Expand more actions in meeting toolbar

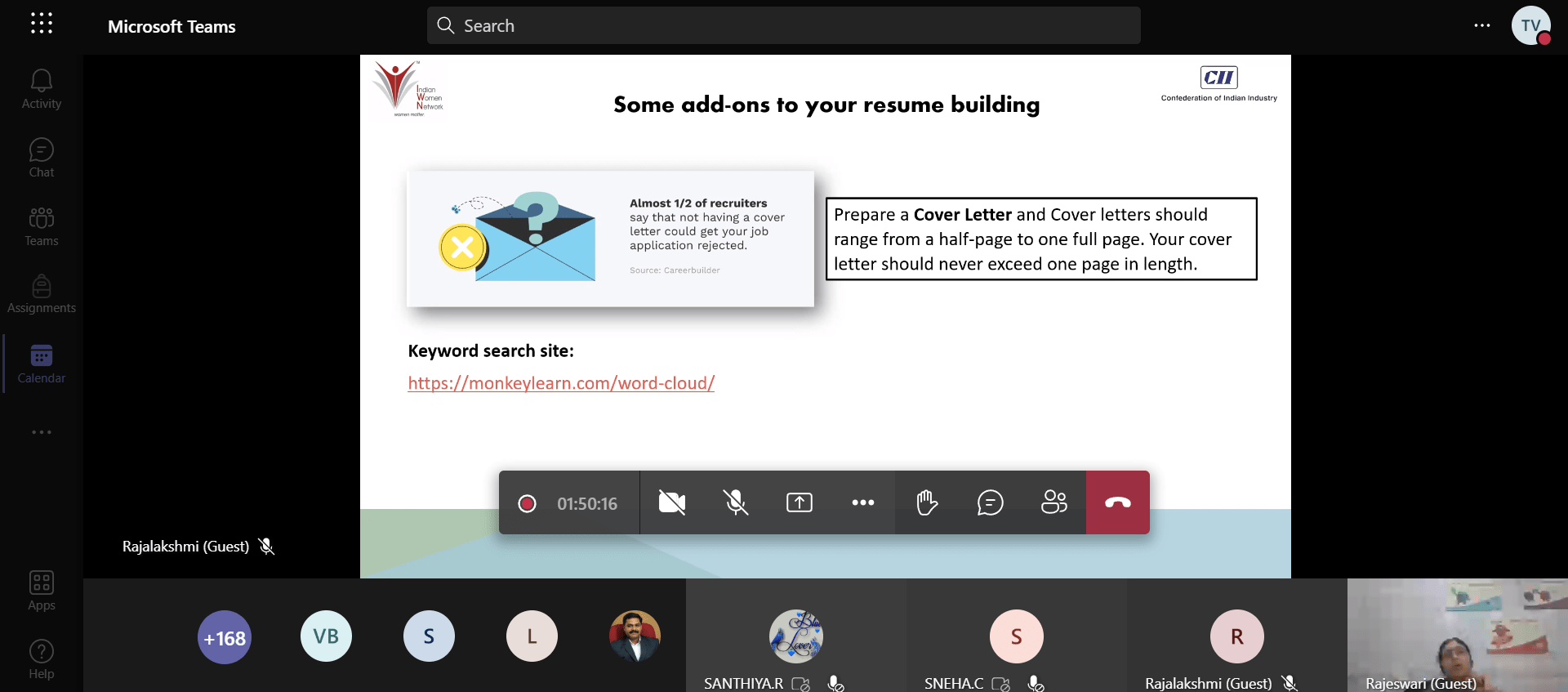(x=863, y=502)
